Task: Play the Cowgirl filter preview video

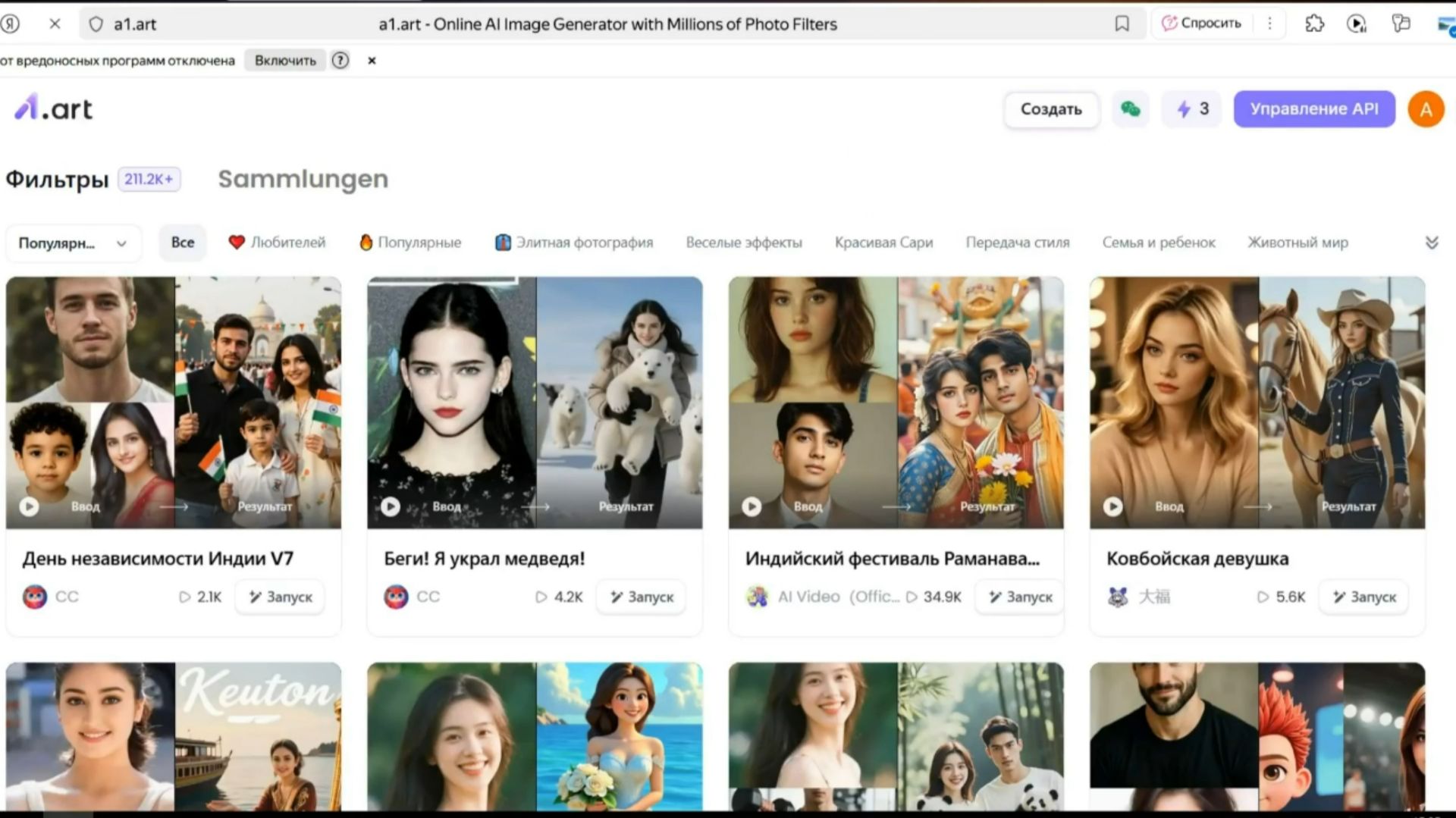Action: [1112, 506]
